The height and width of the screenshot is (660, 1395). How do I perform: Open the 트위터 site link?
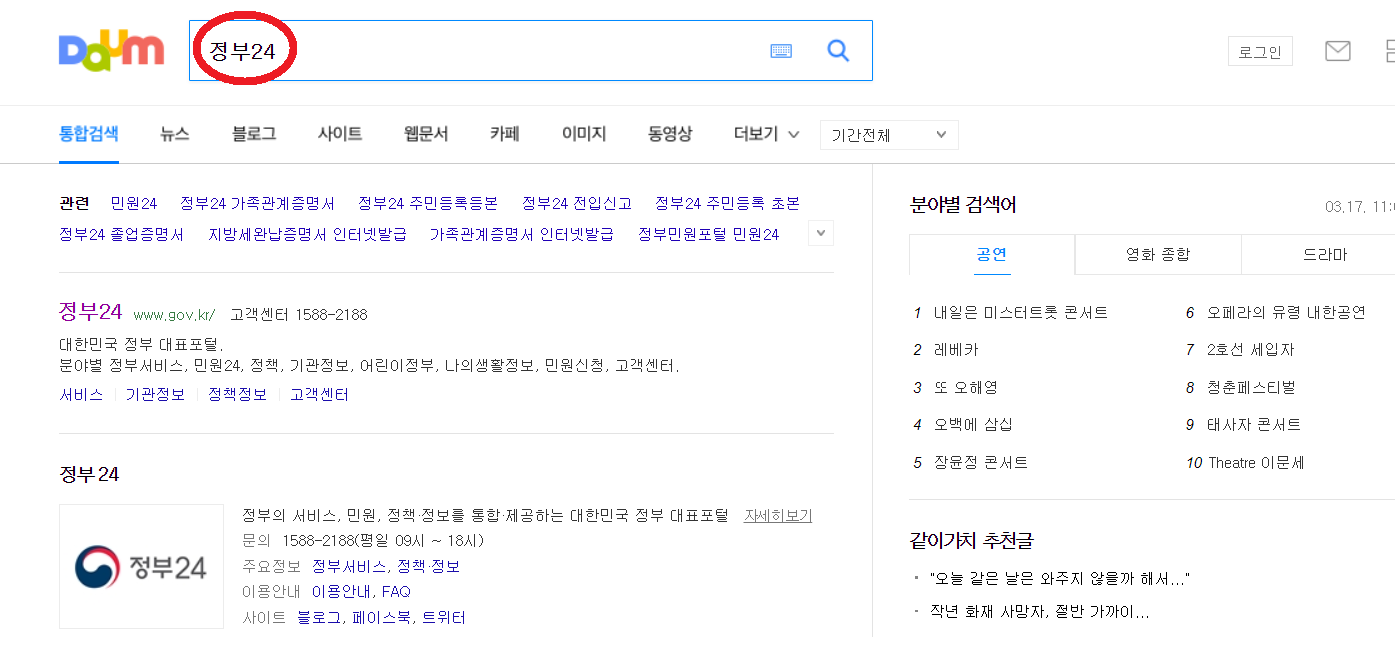click(443, 617)
